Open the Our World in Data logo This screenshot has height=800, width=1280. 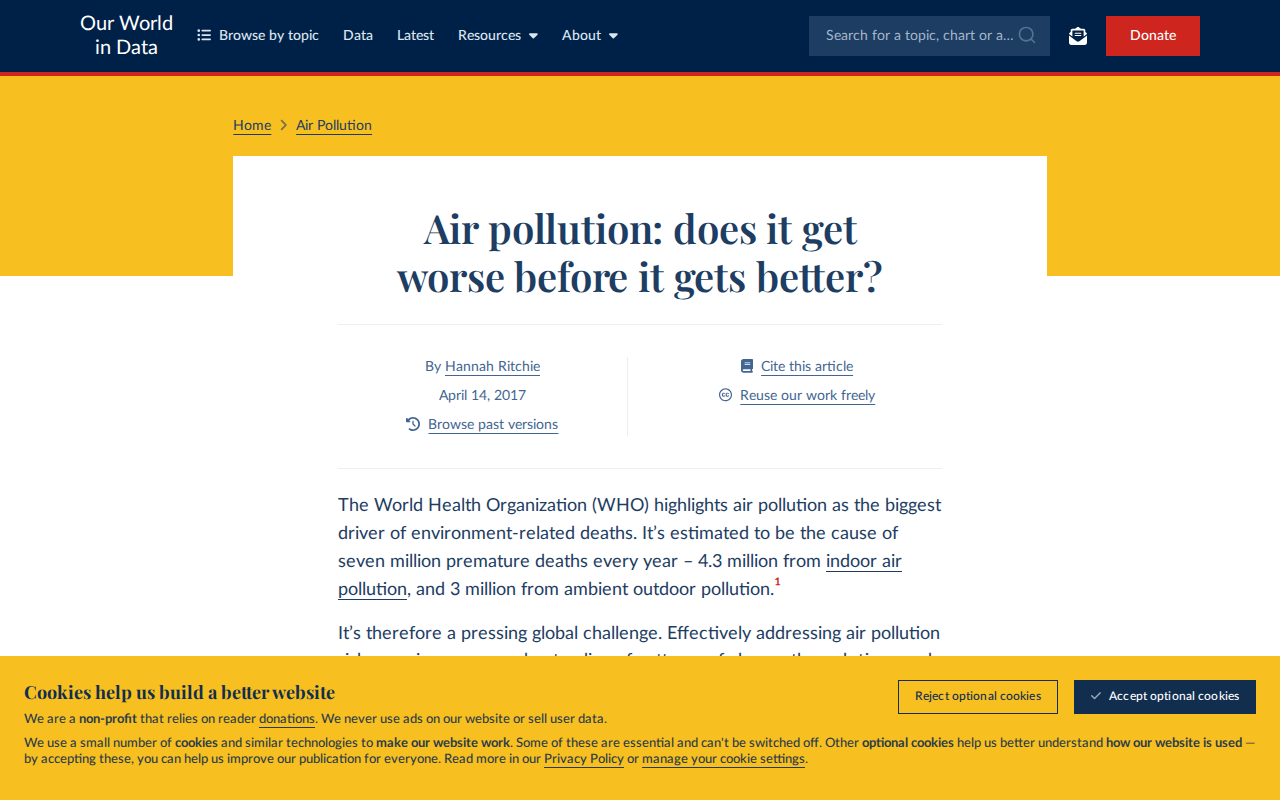point(126,35)
